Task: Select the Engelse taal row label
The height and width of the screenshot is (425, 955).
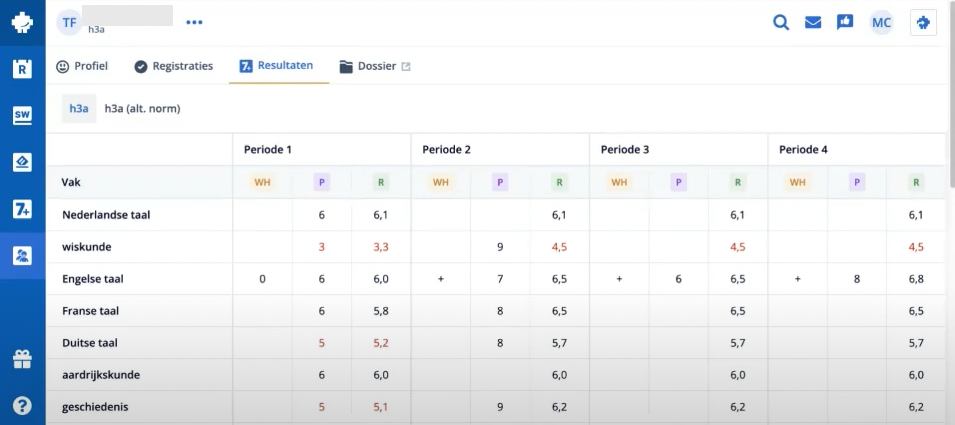Action: (93, 279)
